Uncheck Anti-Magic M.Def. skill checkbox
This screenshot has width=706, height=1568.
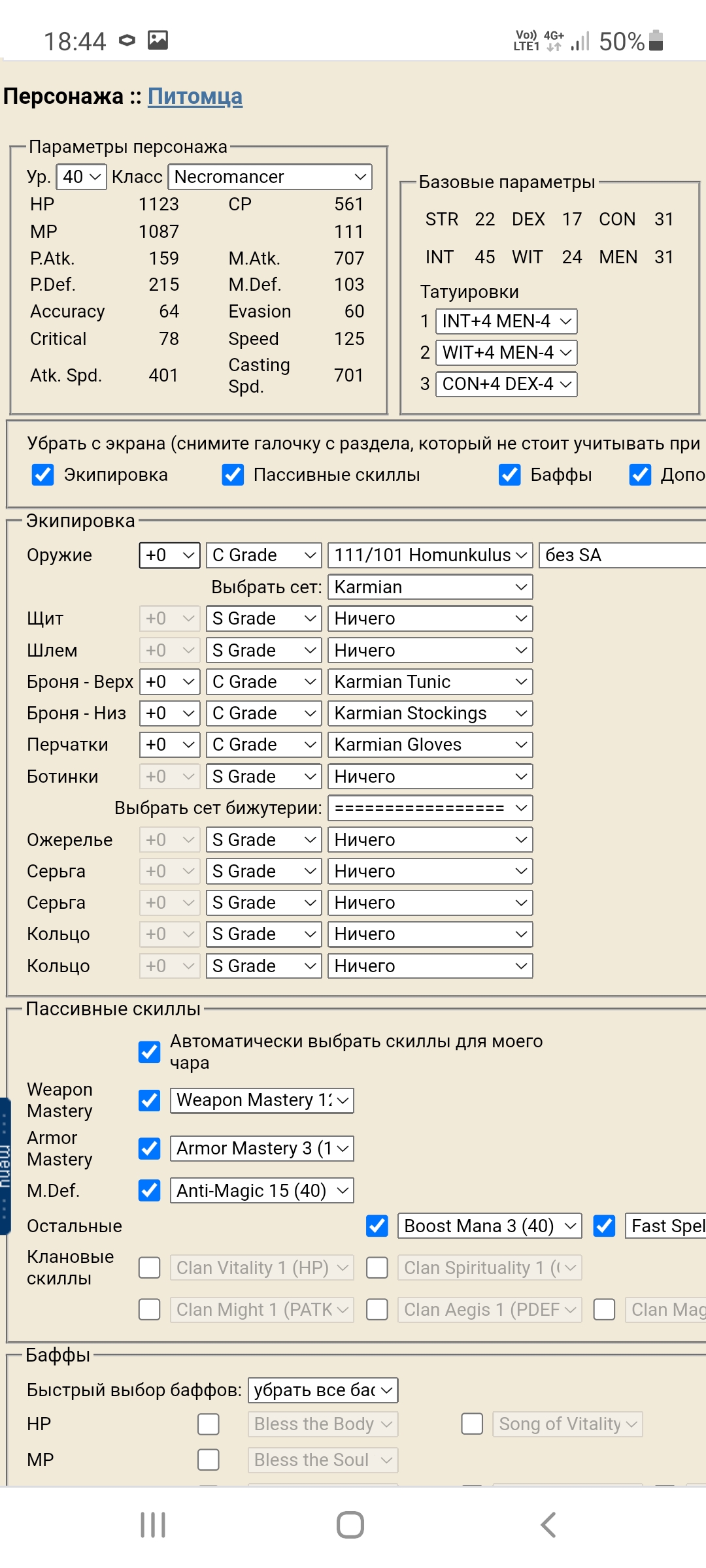tap(150, 1190)
